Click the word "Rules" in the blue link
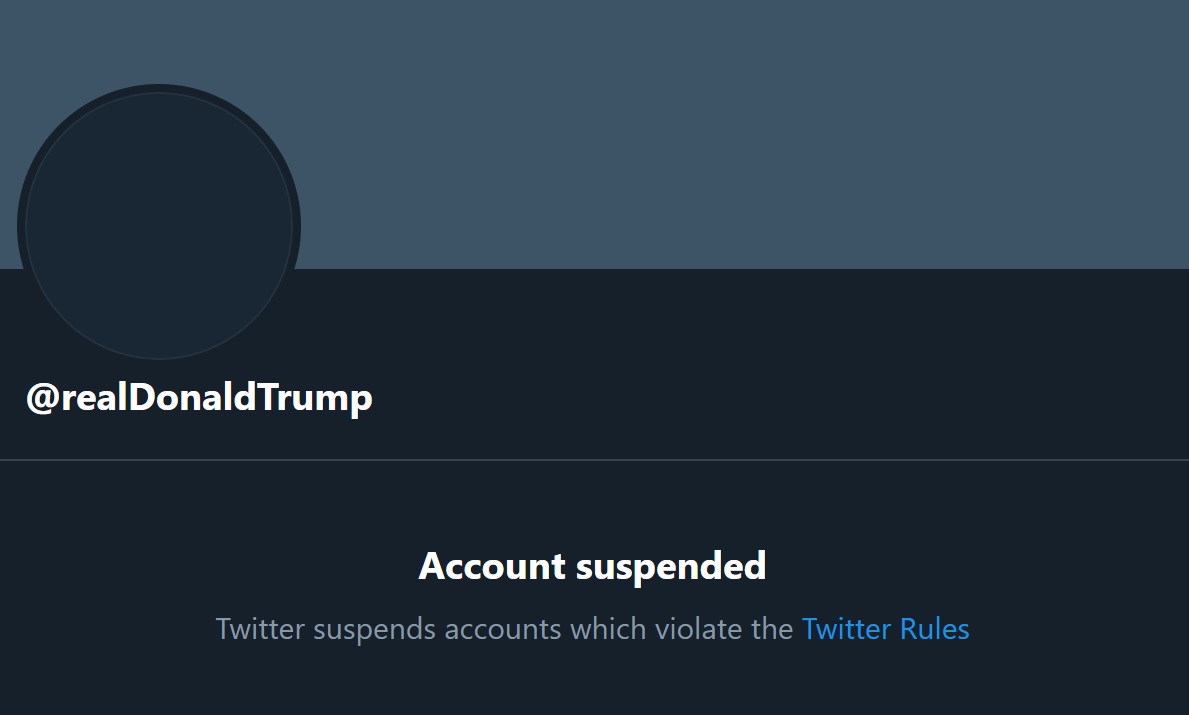Screen dimensions: 1189x715 click(934, 629)
